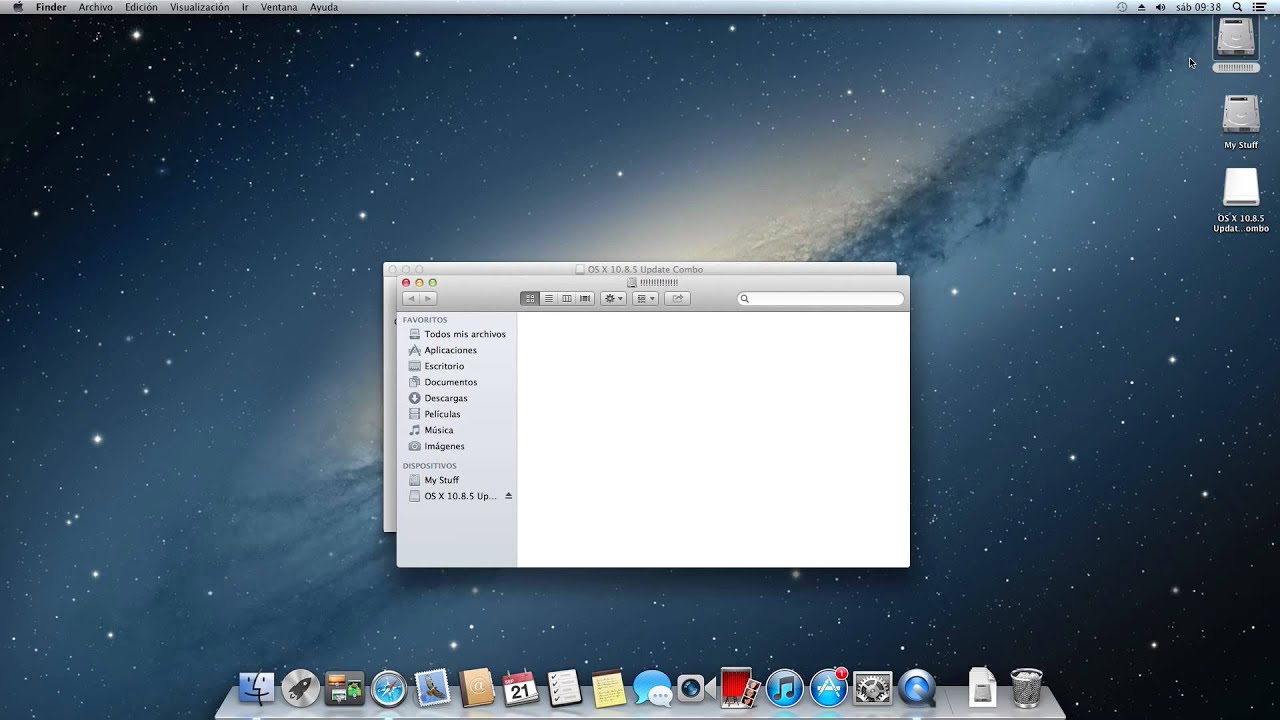This screenshot has height=720, width=1280.
Task: Open the Ventana menu
Action: pos(279,7)
